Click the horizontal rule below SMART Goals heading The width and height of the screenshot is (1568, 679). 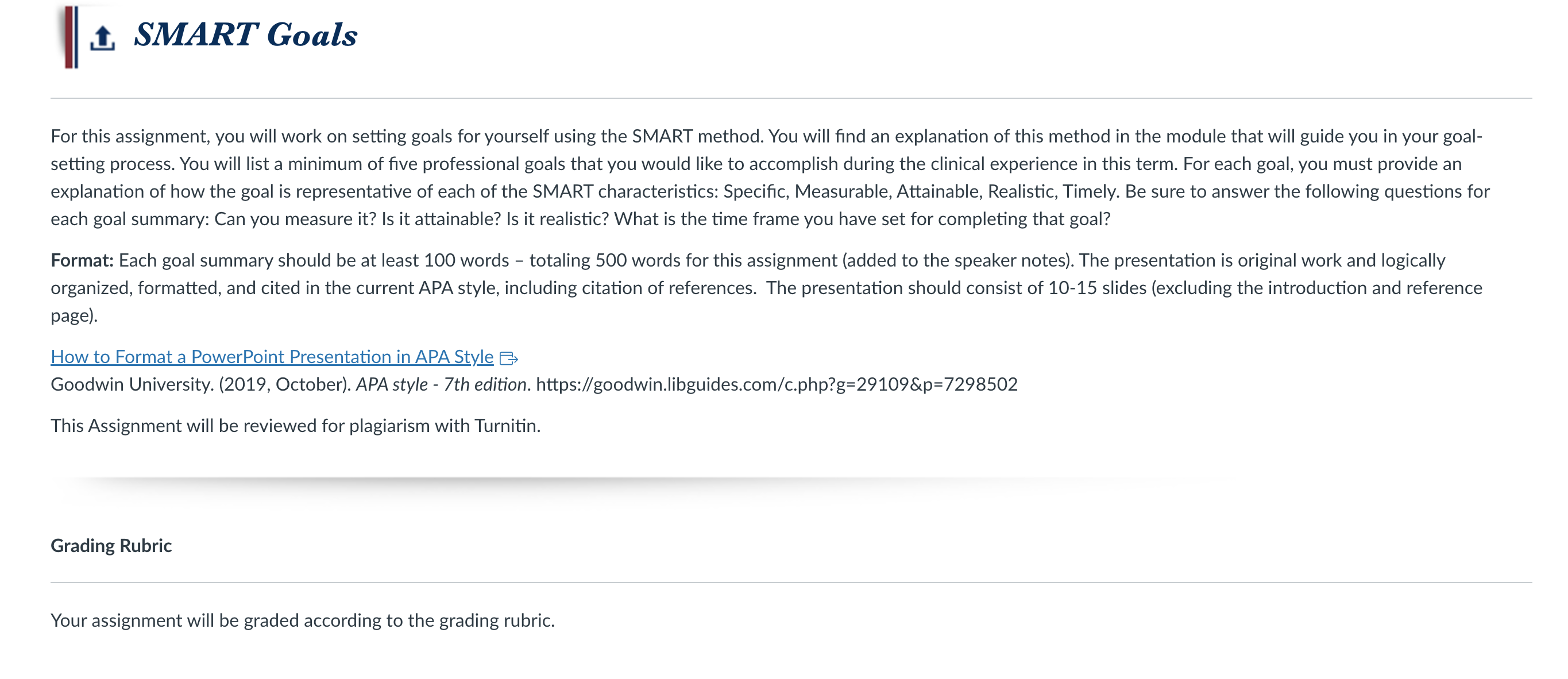click(791, 98)
